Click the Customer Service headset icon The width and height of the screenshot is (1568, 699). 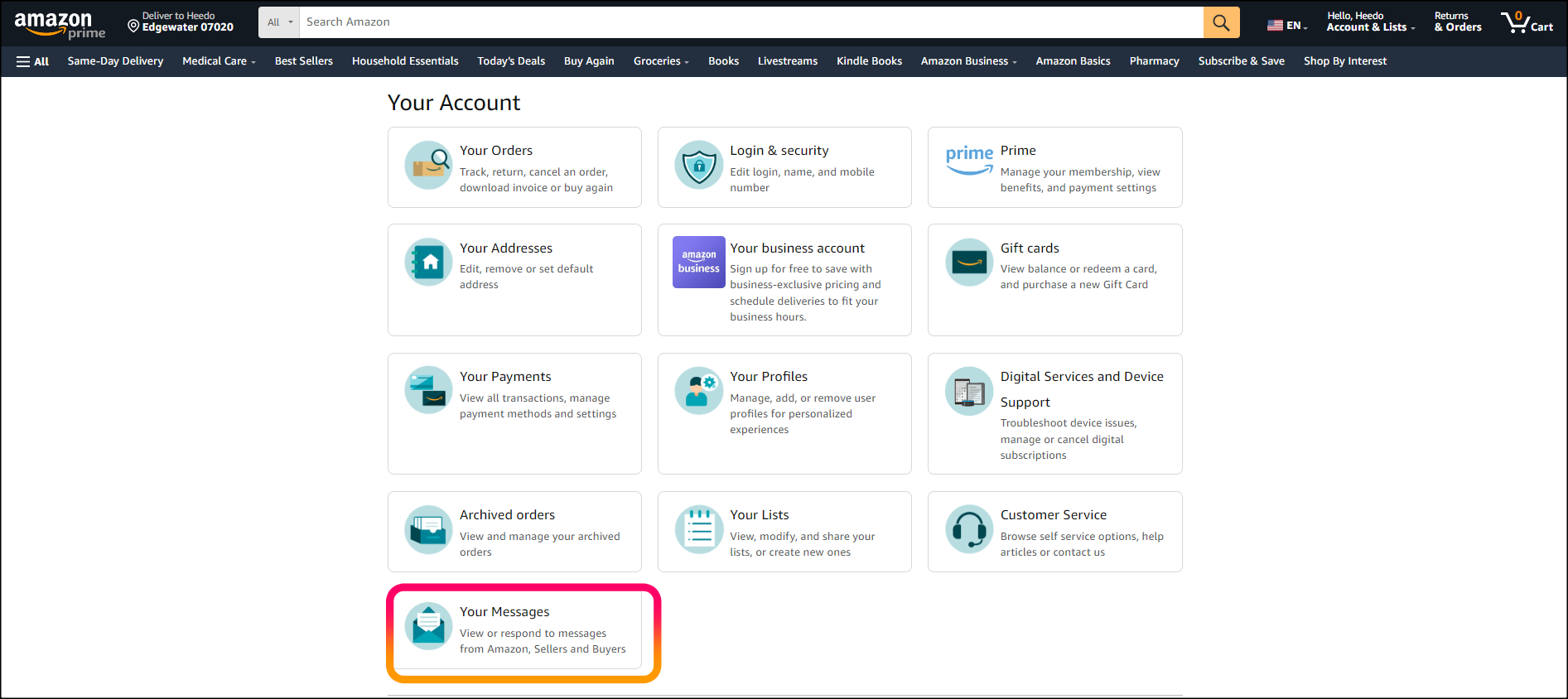point(969,529)
